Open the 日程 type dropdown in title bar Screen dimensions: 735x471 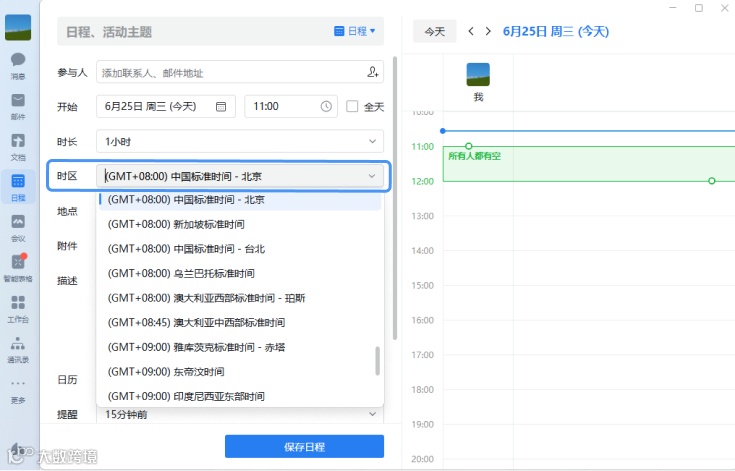click(354, 31)
